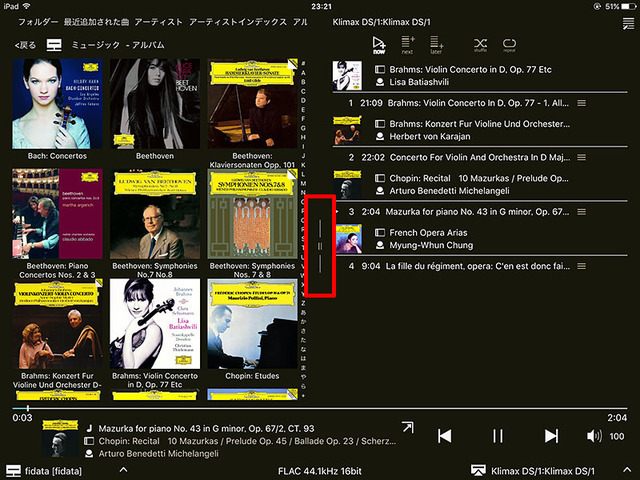Skip to the previous track

(445, 436)
